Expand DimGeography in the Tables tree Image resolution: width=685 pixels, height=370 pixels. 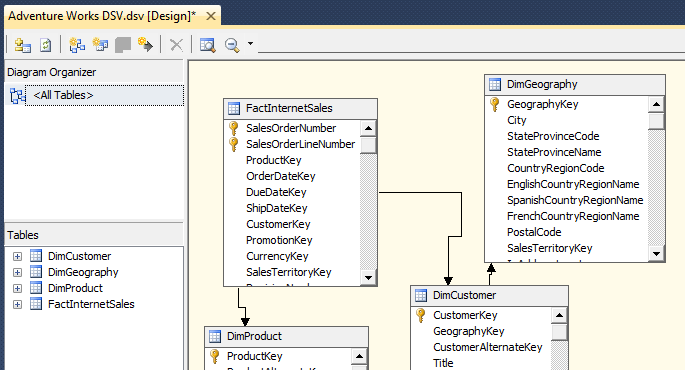17,273
